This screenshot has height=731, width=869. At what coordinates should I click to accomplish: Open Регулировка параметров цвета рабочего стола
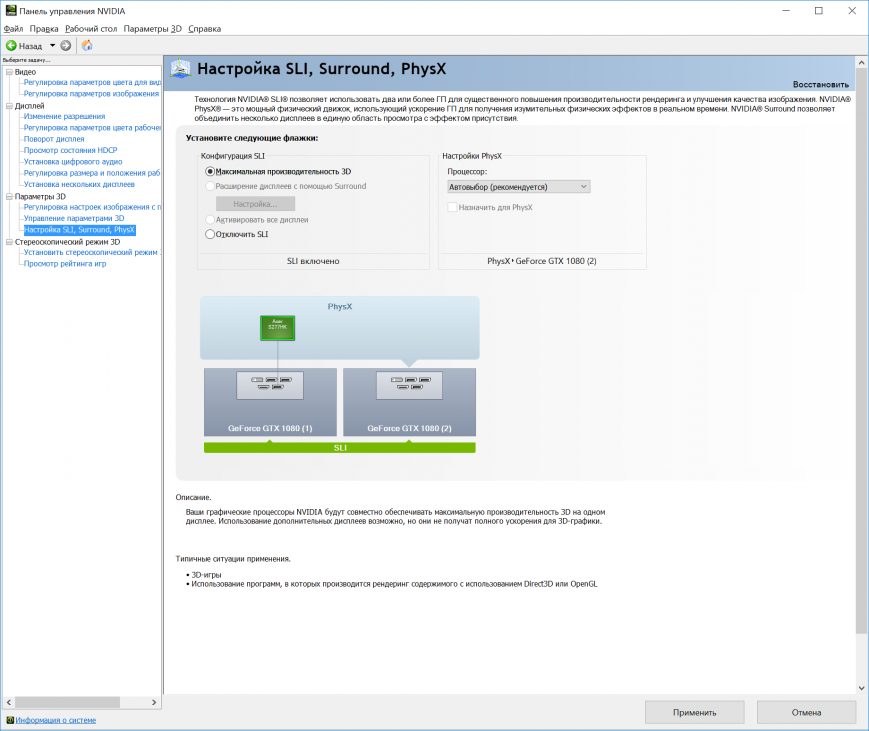[92, 127]
